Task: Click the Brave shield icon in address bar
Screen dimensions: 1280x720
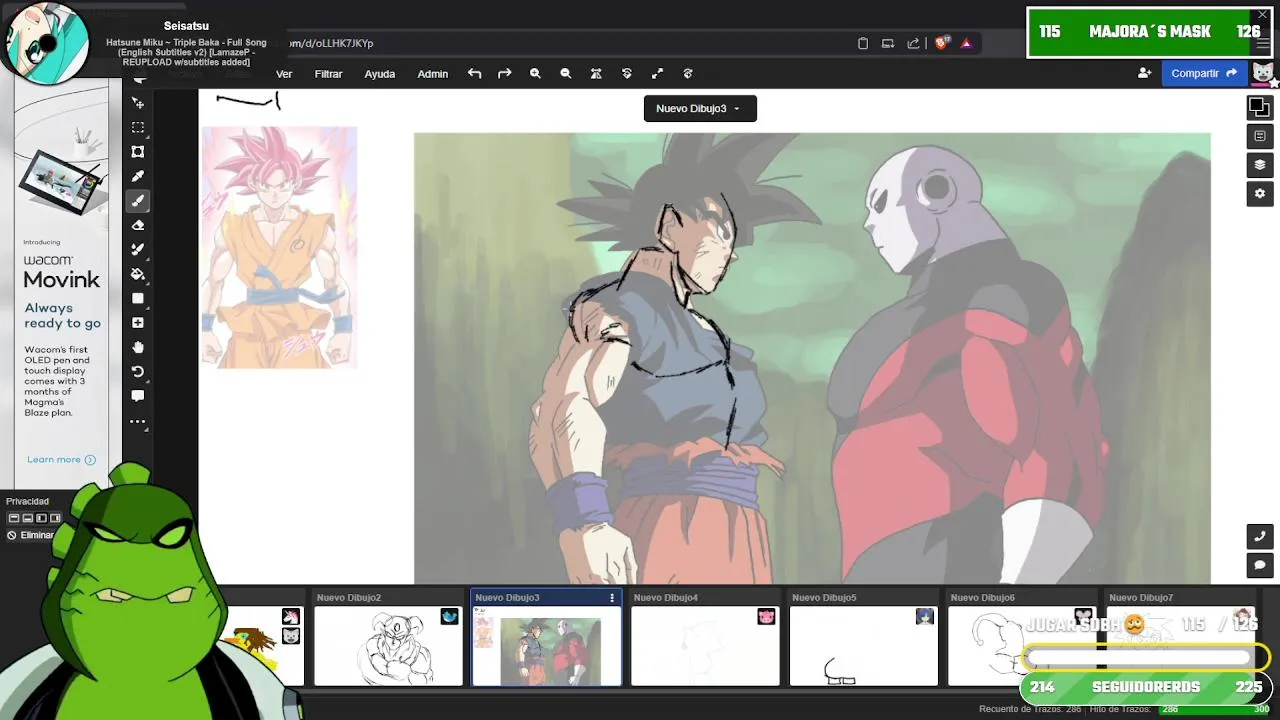Action: [941, 43]
